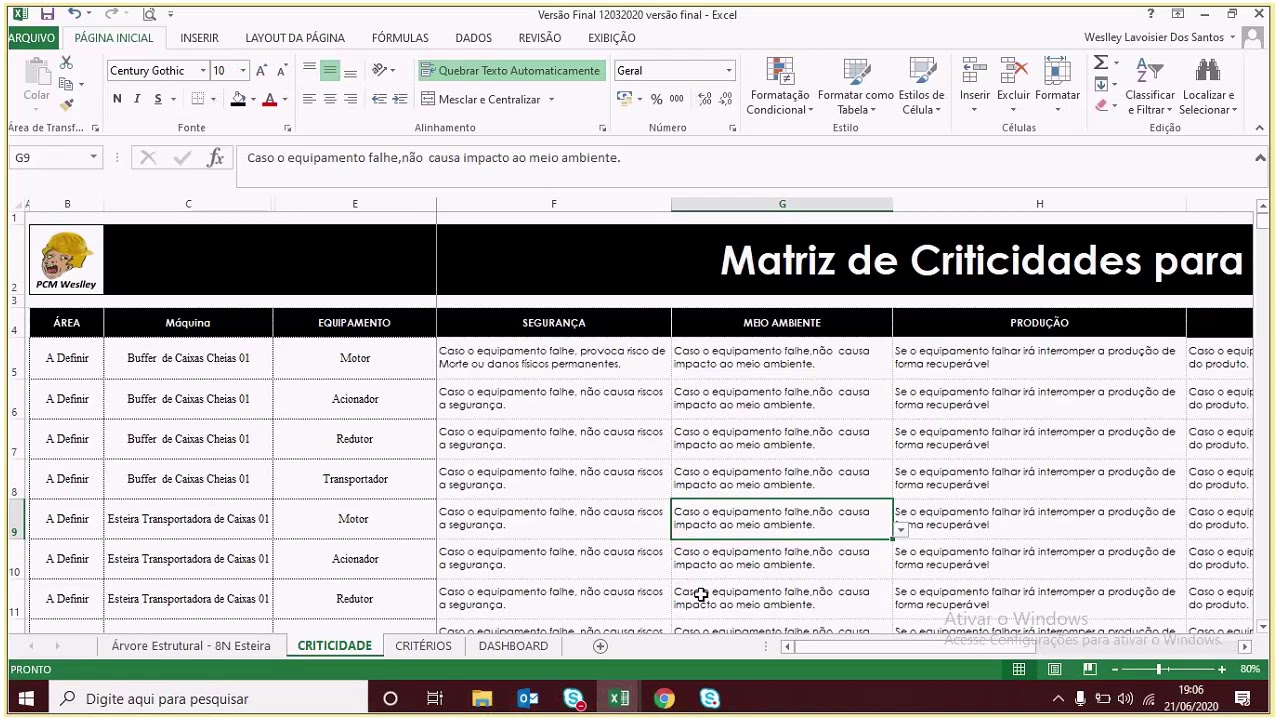The image size is (1280, 720).
Task: Open Localizar e Selecionar binoculars
Action: [1208, 87]
